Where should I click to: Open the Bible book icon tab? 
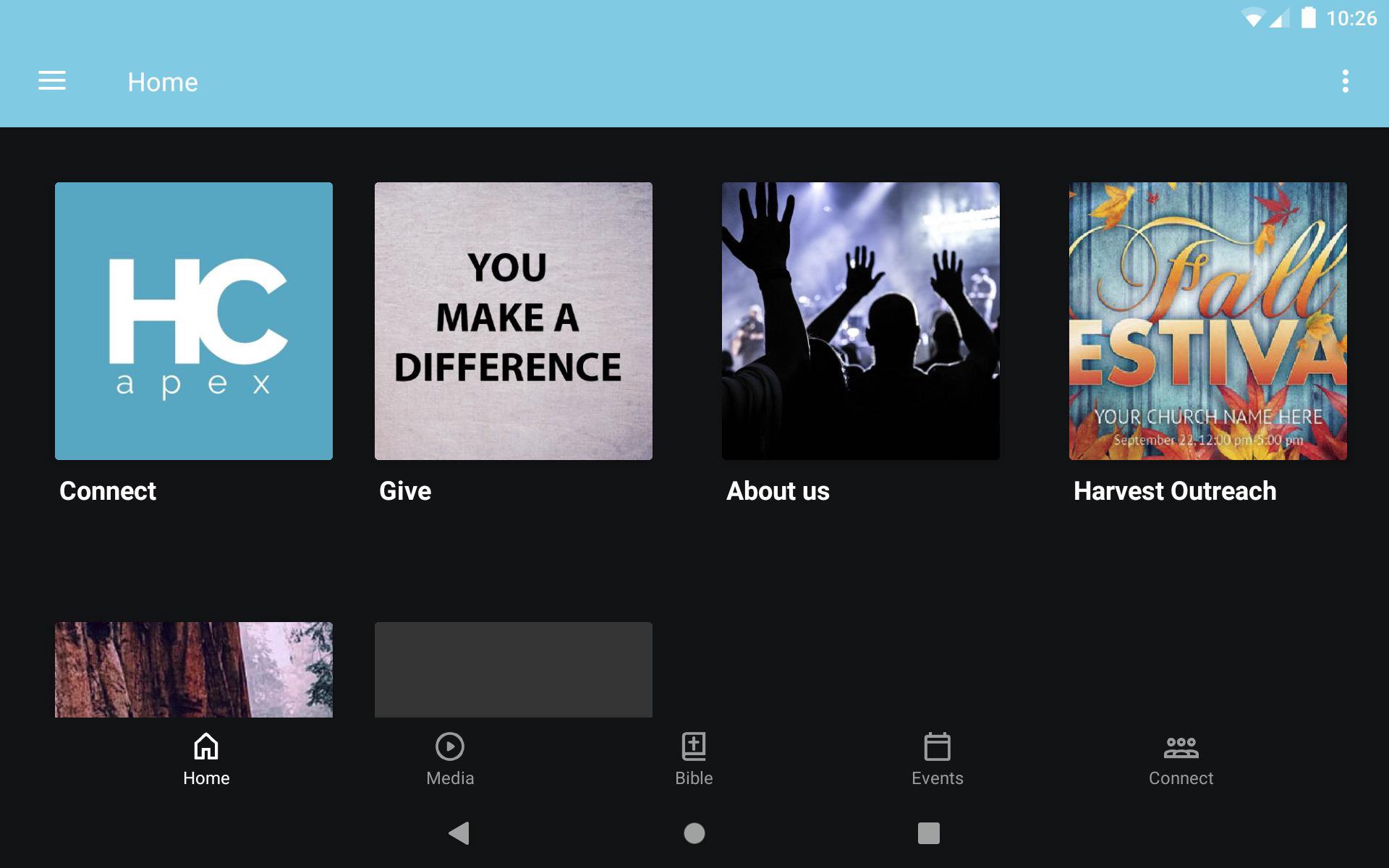point(693,746)
